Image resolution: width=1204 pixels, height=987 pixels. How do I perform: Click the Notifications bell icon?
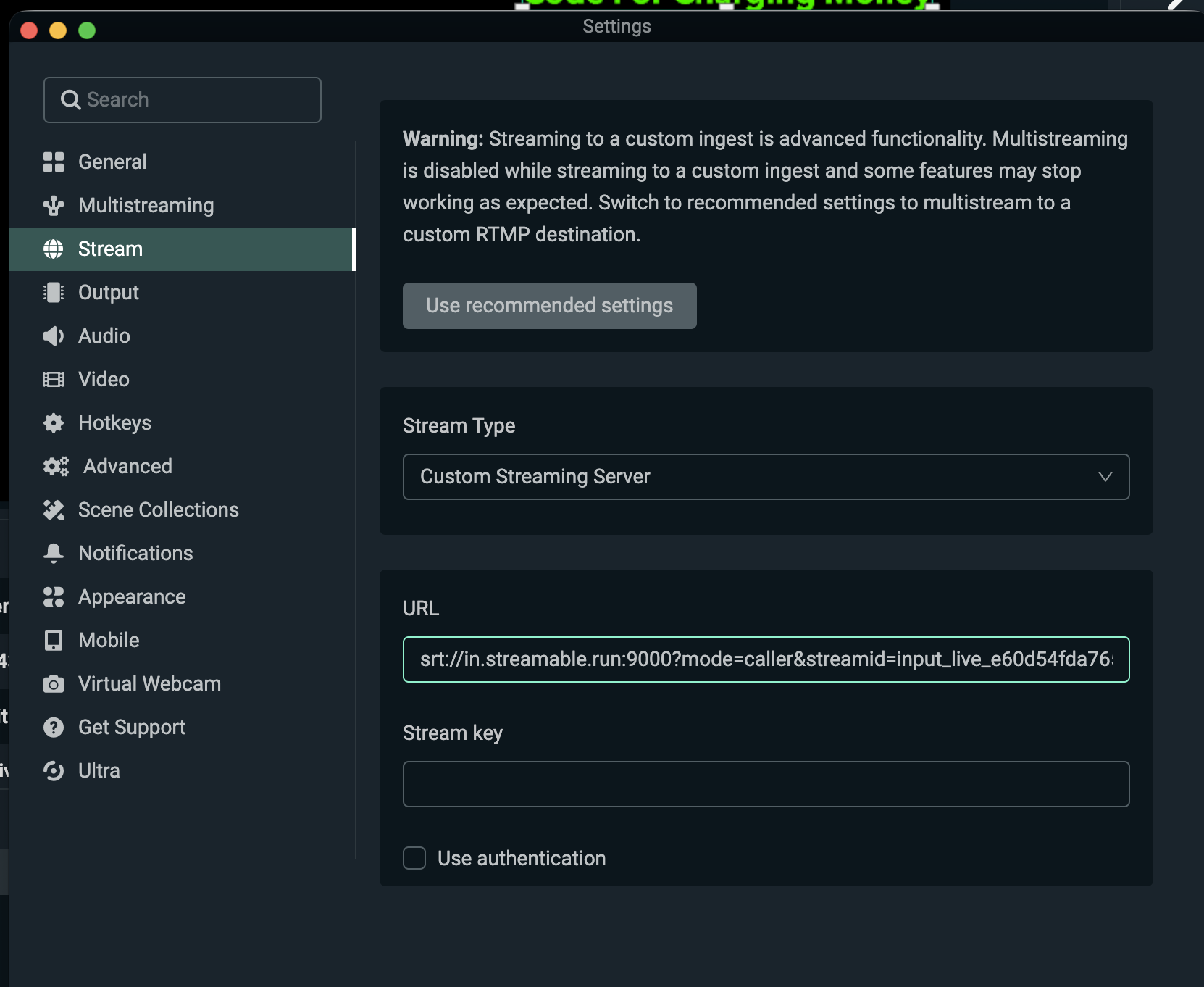pyautogui.click(x=54, y=554)
